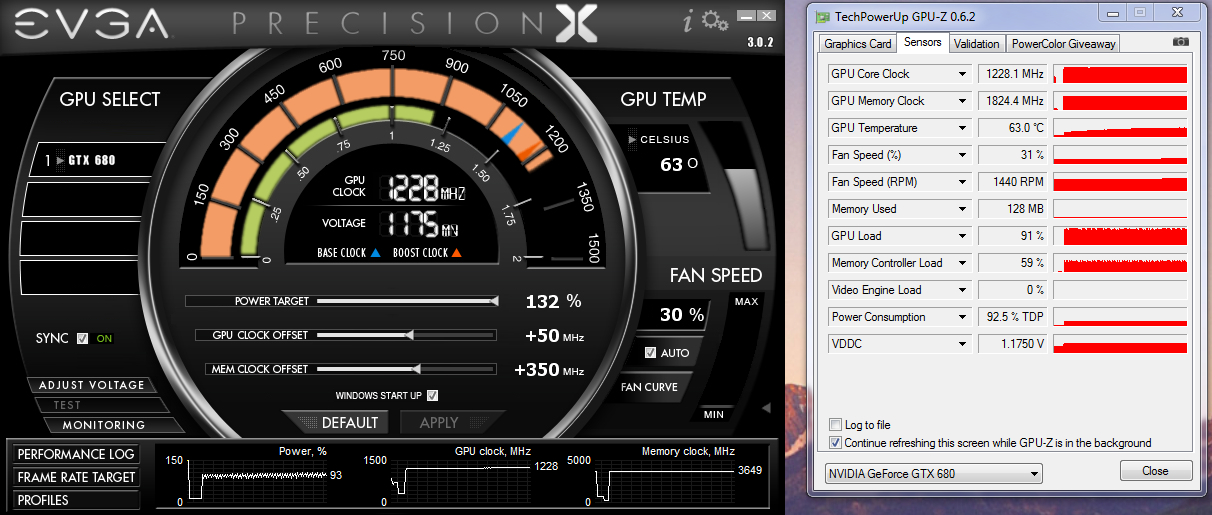The image size is (1212, 515).
Task: Open the Power Consumption sensor dropdown
Action: click(x=962, y=317)
